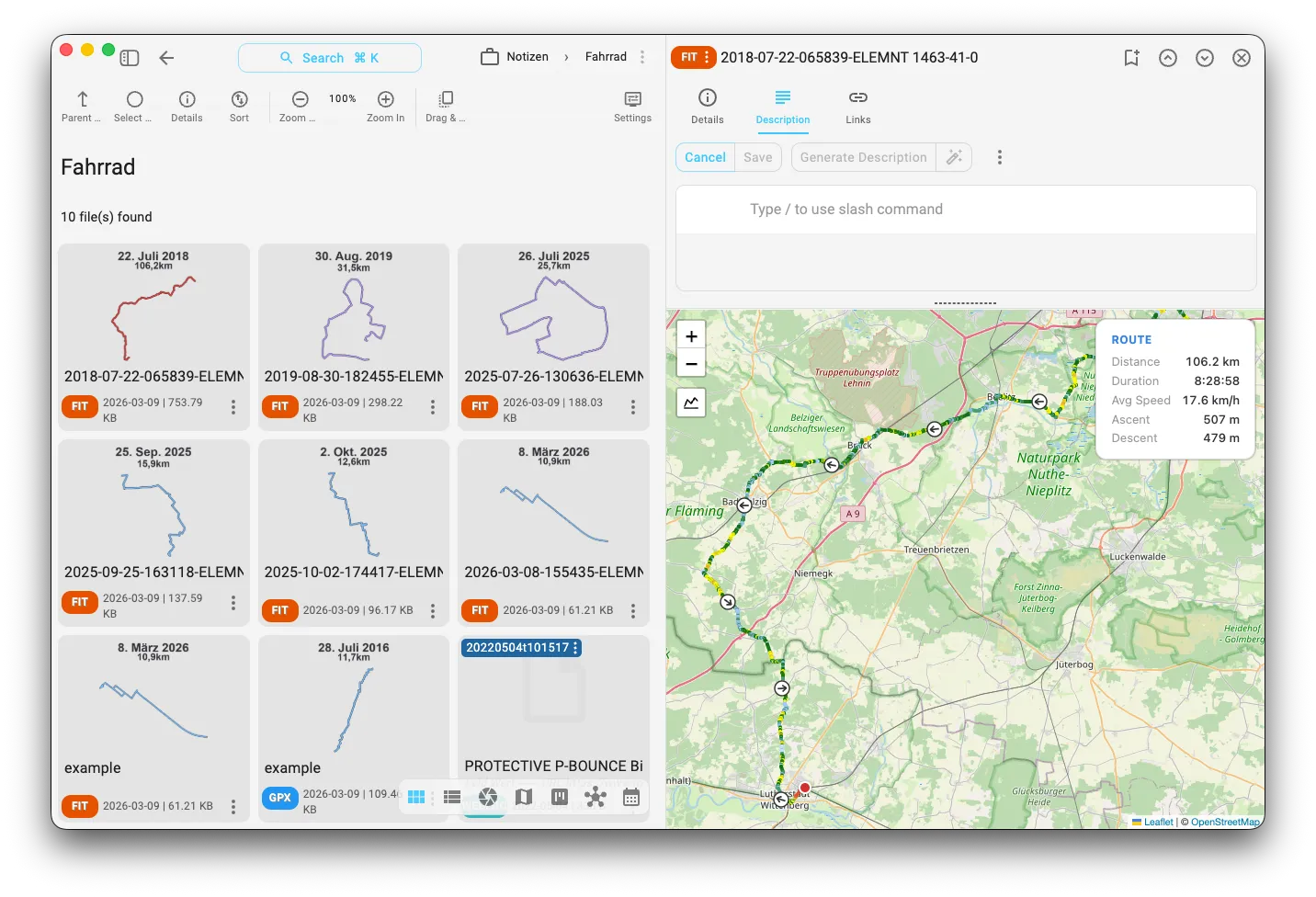Cancel the description editing
Screen dimensions: 1316x897
[705, 157]
